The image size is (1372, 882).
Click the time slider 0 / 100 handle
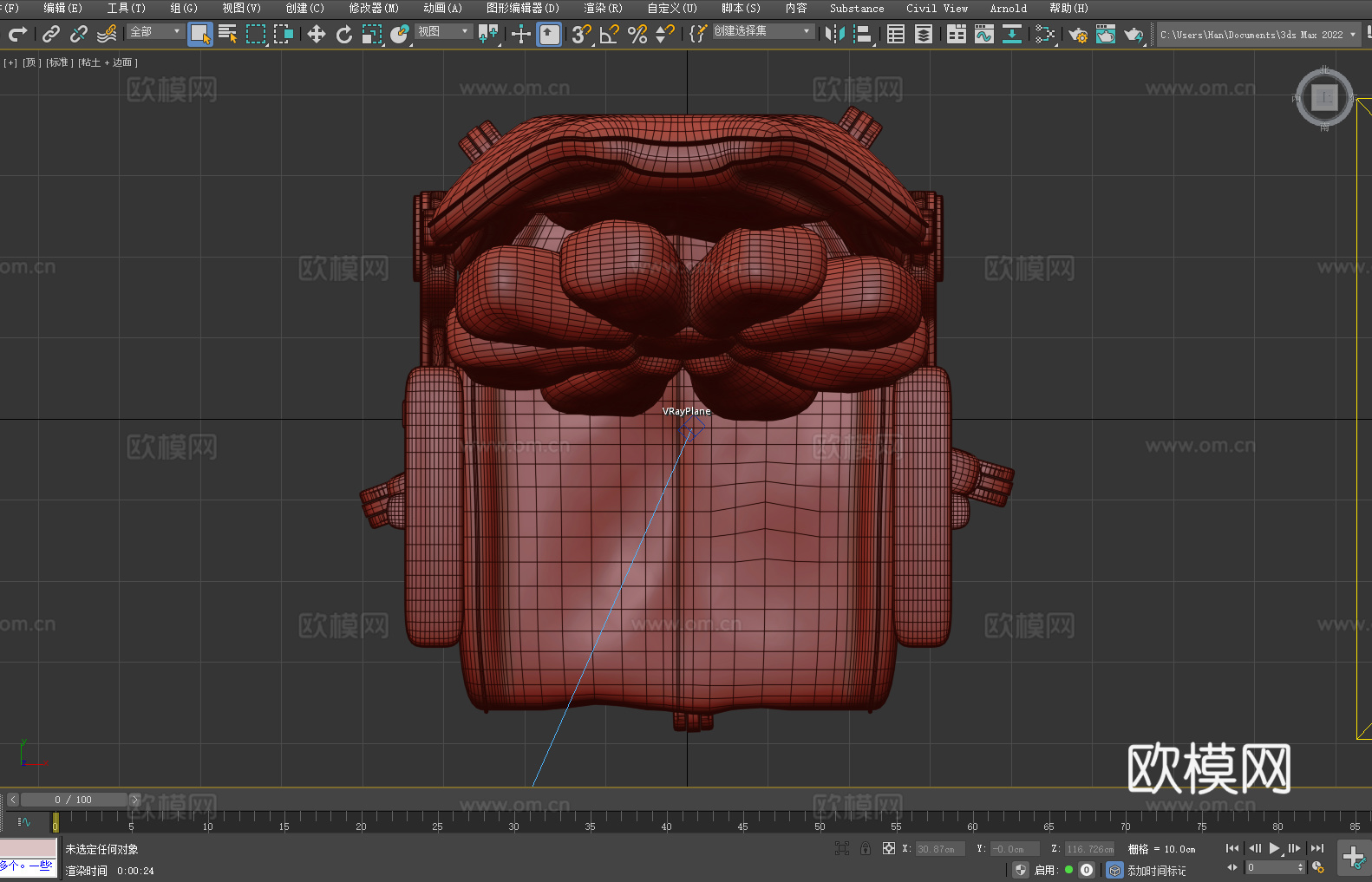coord(74,800)
